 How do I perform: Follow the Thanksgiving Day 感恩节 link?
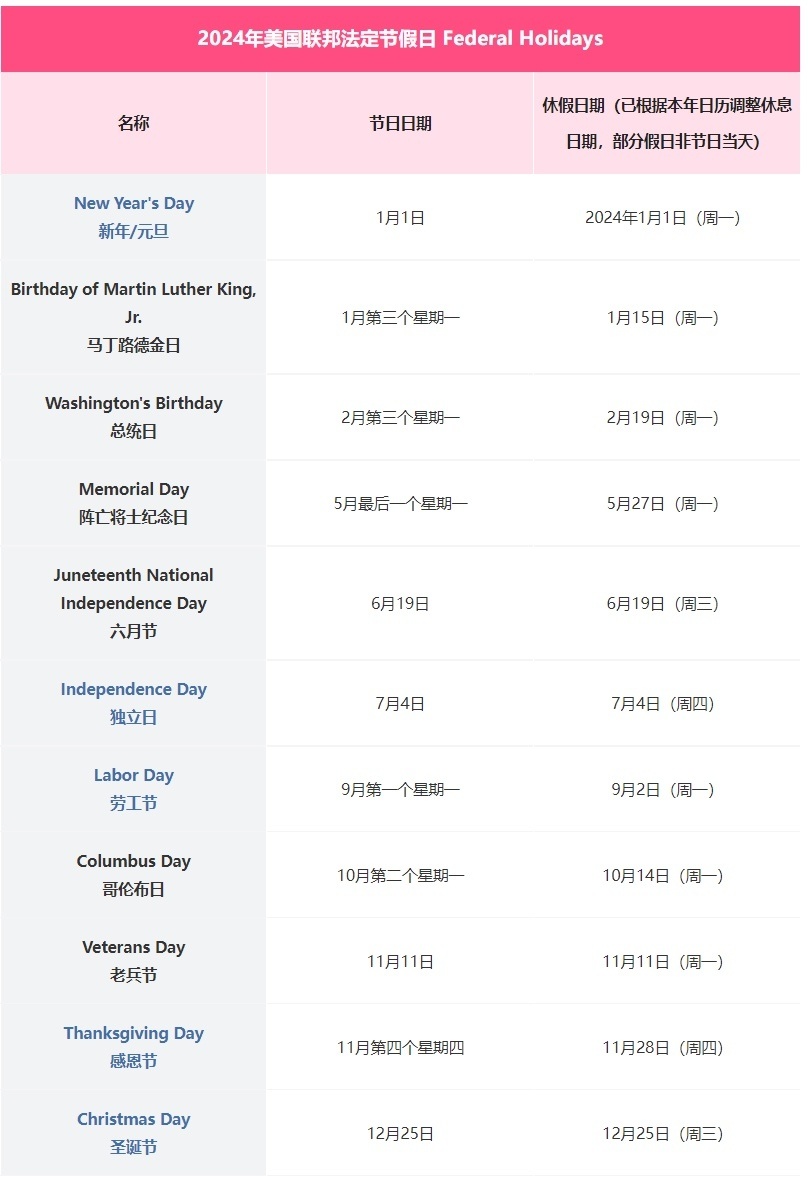click(134, 1034)
